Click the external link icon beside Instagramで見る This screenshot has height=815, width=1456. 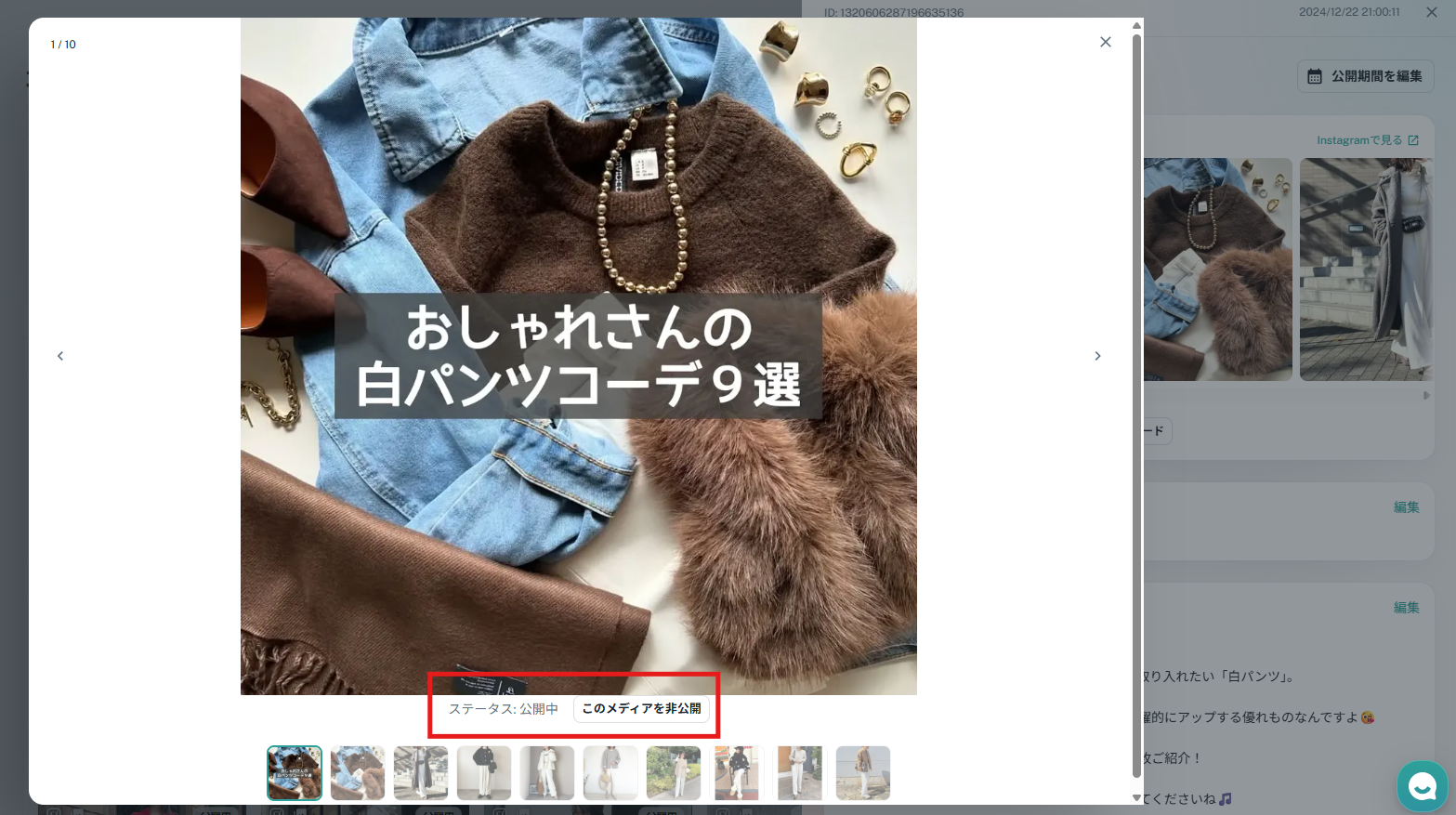pyautogui.click(x=1413, y=140)
